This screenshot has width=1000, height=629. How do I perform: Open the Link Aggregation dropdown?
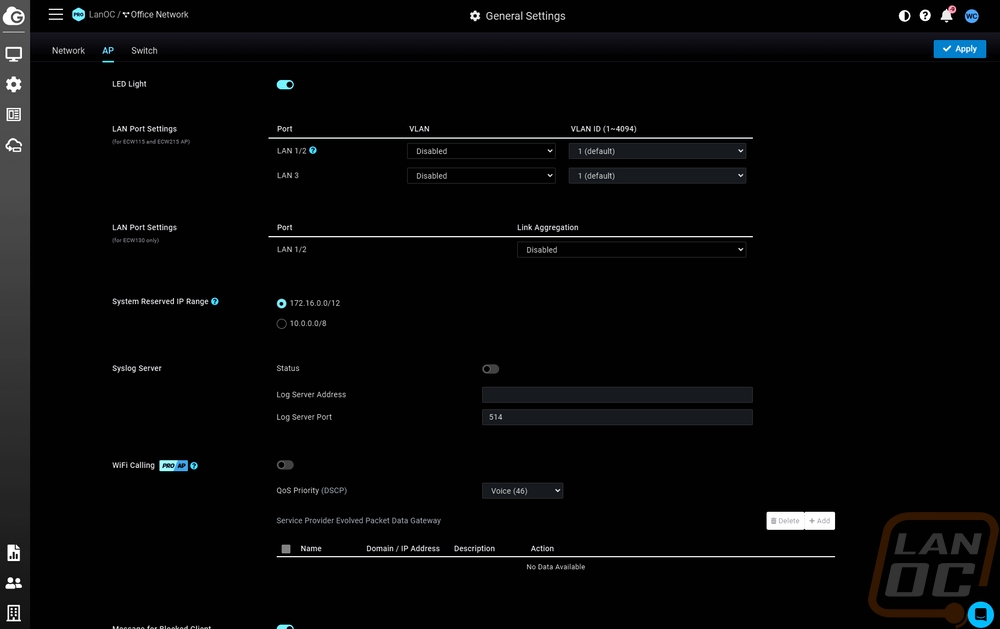tap(631, 250)
